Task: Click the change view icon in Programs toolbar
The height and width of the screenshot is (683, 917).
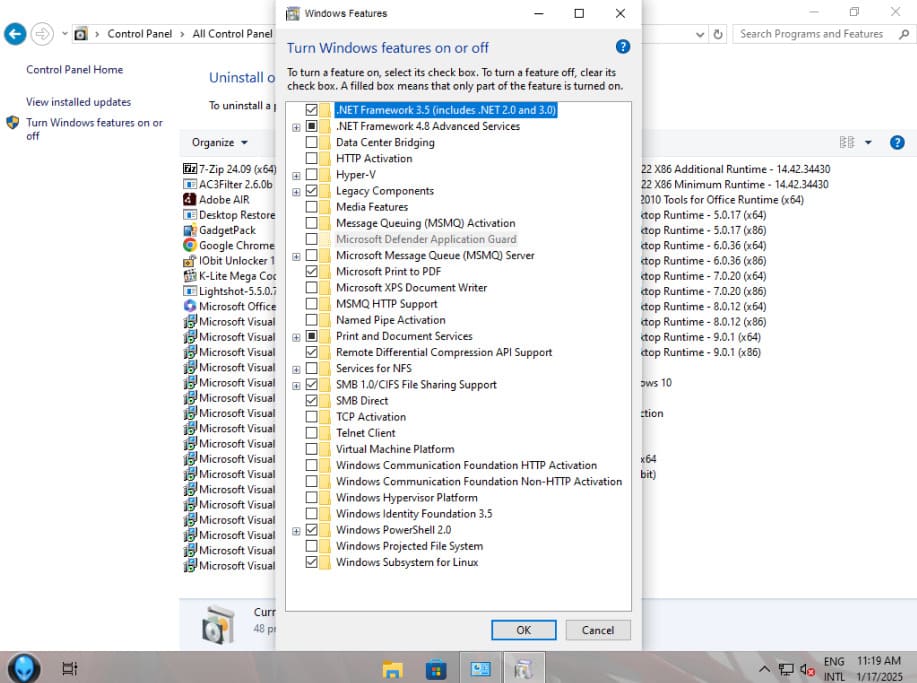Action: pyautogui.click(x=847, y=142)
